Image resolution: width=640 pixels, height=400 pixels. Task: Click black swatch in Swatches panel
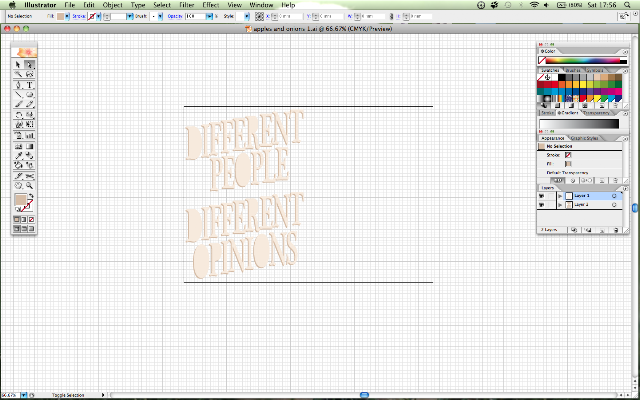tap(562, 77)
